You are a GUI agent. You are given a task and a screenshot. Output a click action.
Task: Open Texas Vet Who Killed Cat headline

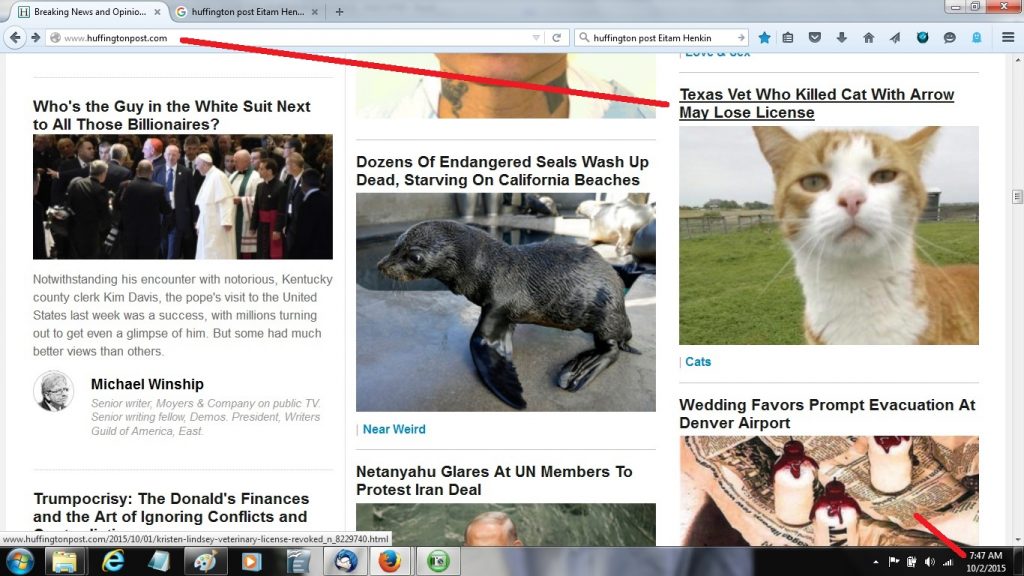coord(816,103)
